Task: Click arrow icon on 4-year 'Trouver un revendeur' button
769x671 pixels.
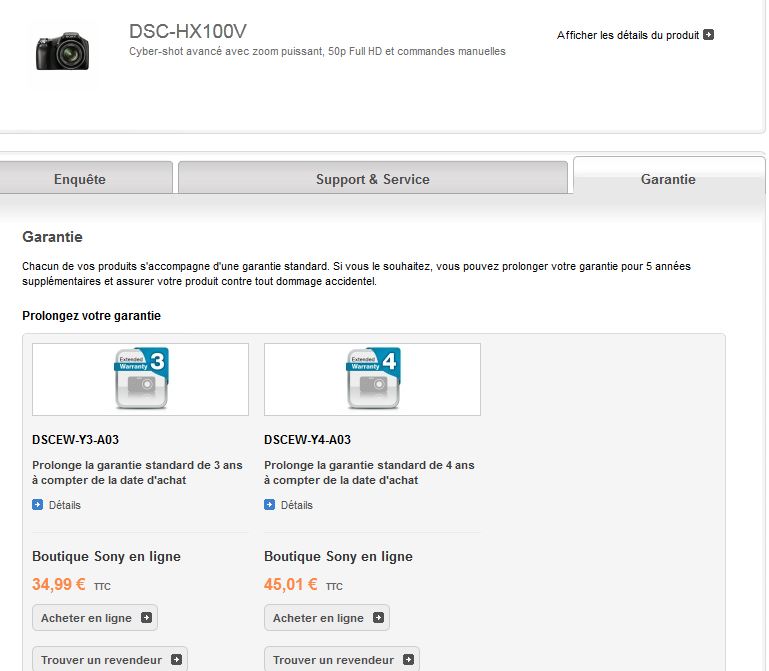Action: click(408, 660)
